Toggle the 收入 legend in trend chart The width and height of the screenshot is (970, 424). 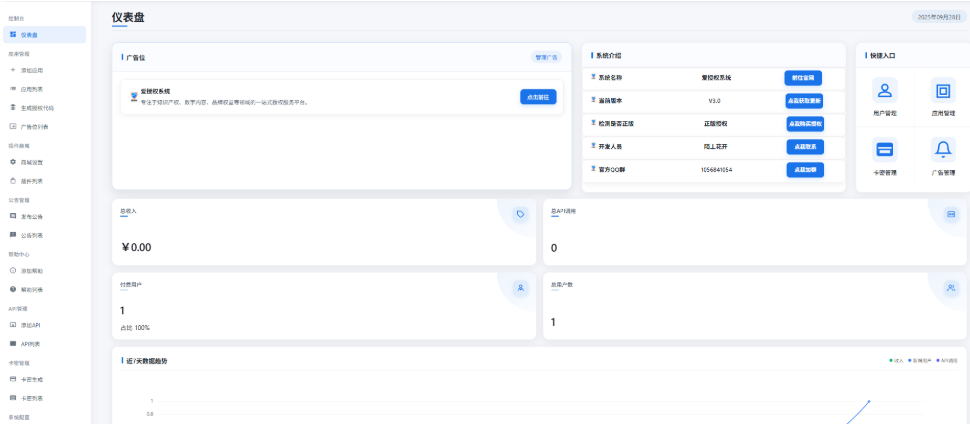895,360
